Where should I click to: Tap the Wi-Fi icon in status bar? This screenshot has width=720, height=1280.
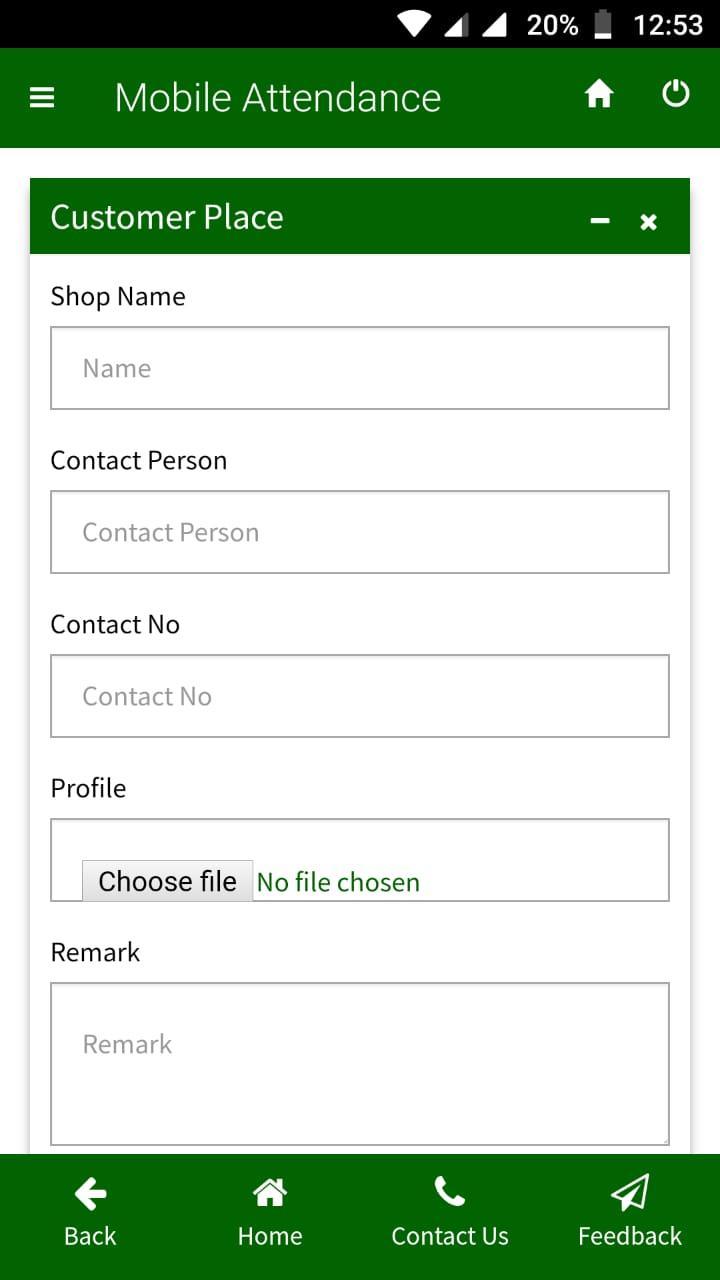pyautogui.click(x=414, y=24)
